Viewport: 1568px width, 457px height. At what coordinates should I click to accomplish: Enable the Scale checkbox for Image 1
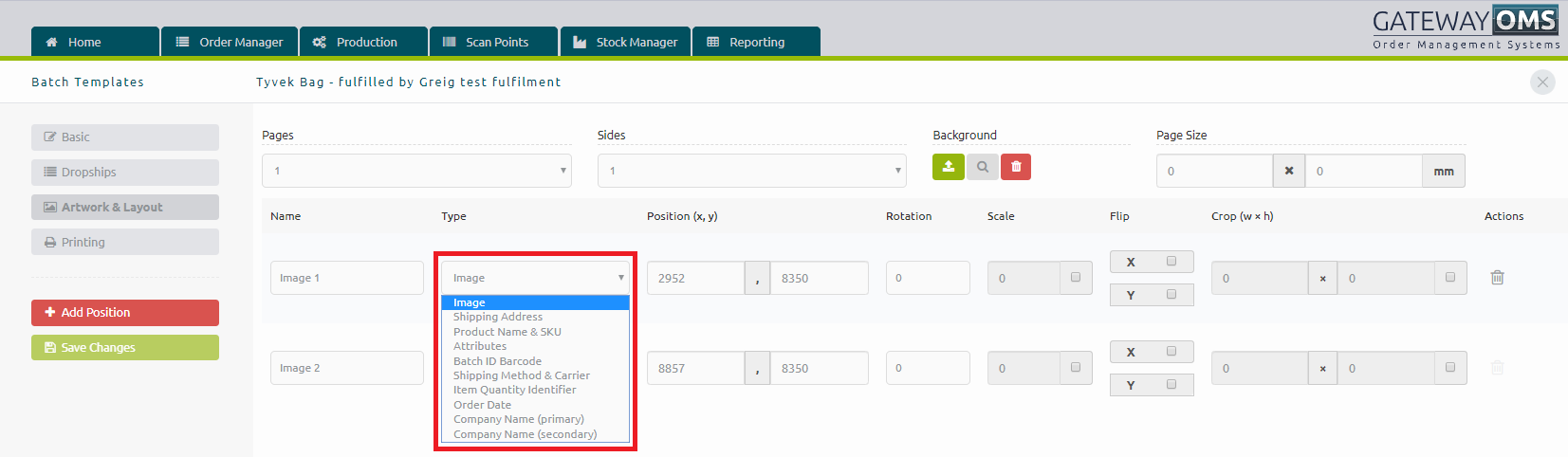pos(1076,278)
